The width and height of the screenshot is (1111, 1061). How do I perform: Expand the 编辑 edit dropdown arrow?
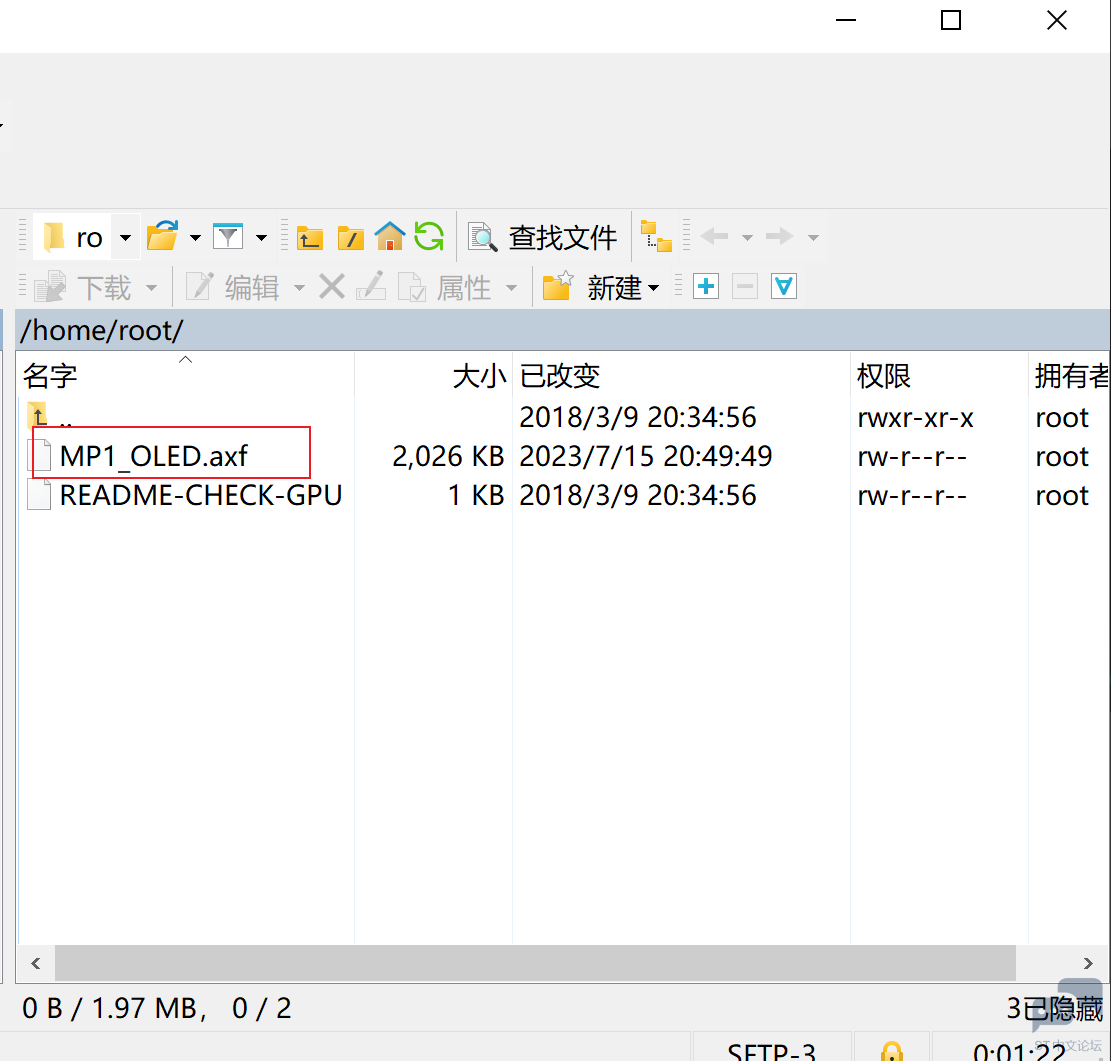(299, 288)
